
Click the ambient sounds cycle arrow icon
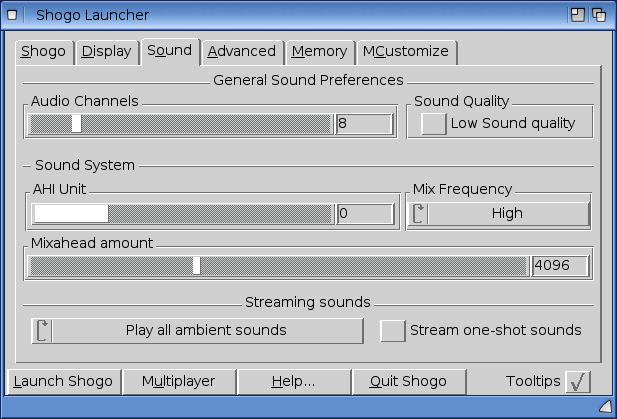click(42, 330)
